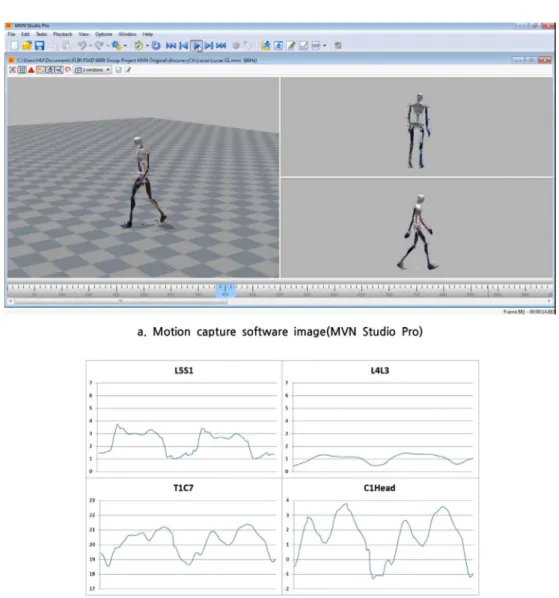Click the 'Frame' status text at bottom right
Screen dimensions: 559x598
(x=528, y=312)
